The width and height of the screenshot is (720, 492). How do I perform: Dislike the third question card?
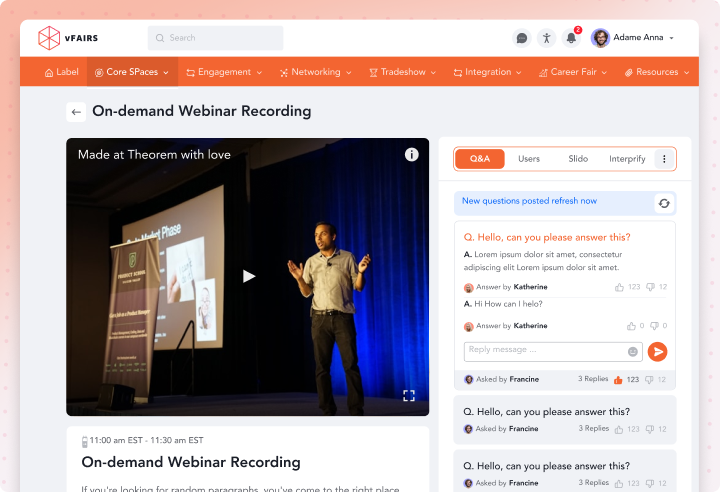coord(650,484)
